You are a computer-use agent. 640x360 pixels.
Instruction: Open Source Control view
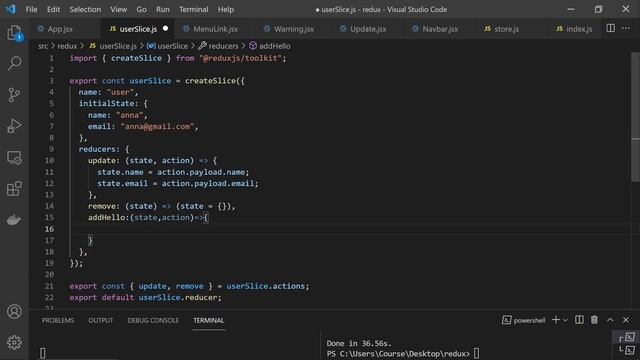tap(14, 95)
